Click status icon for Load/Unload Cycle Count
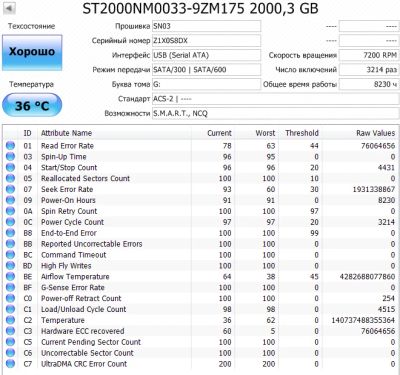400x375 pixels. point(11,309)
